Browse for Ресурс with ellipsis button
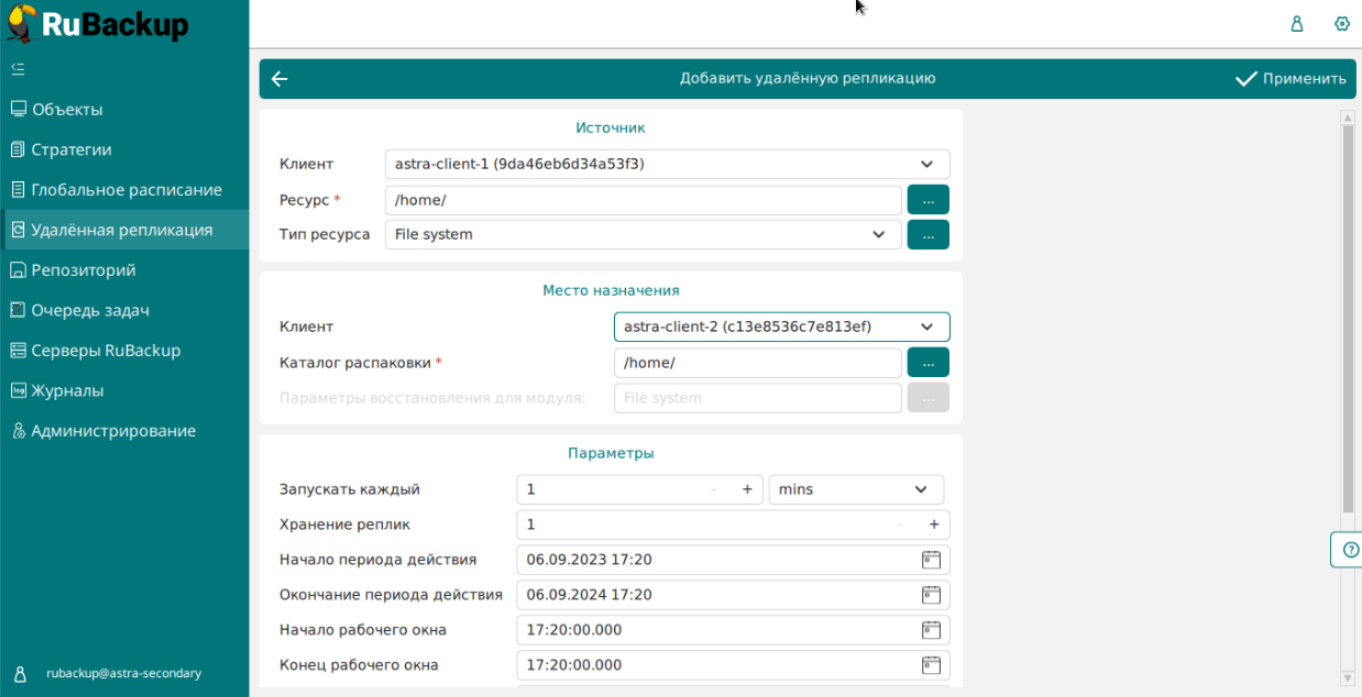1362x697 pixels. (928, 200)
